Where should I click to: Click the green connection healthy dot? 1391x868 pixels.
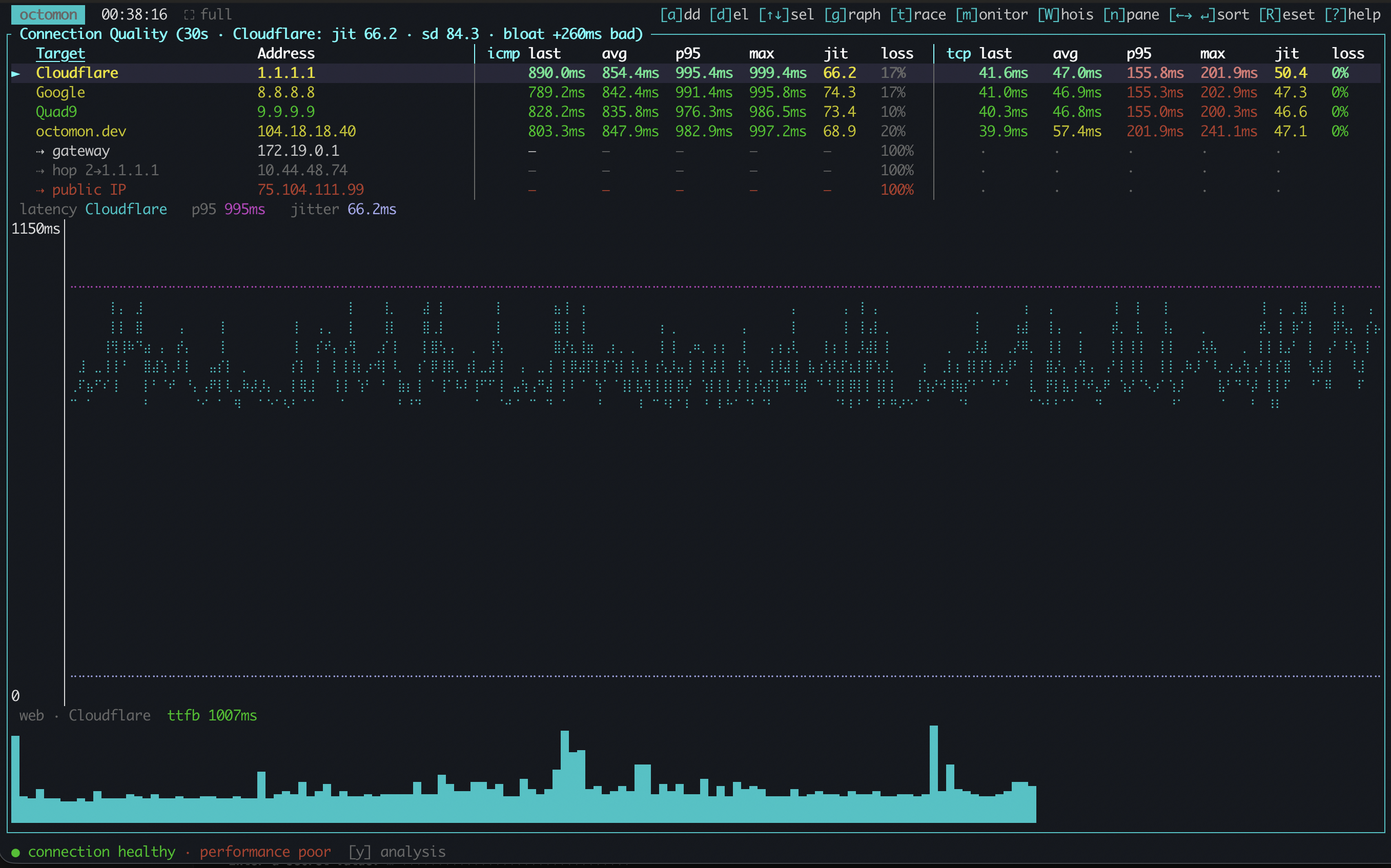[15, 853]
